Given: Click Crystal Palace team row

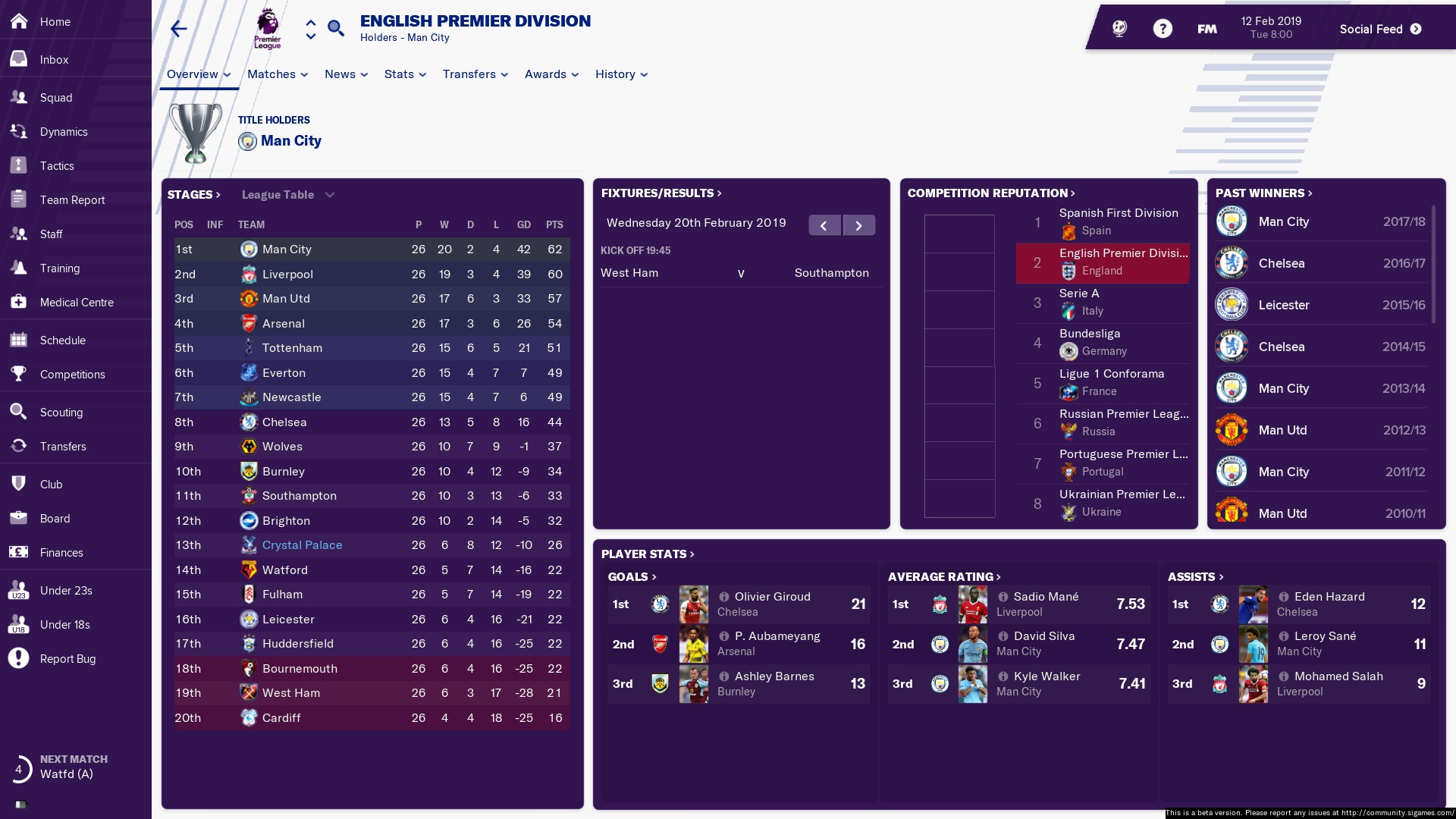Looking at the screenshot, I should 302,544.
